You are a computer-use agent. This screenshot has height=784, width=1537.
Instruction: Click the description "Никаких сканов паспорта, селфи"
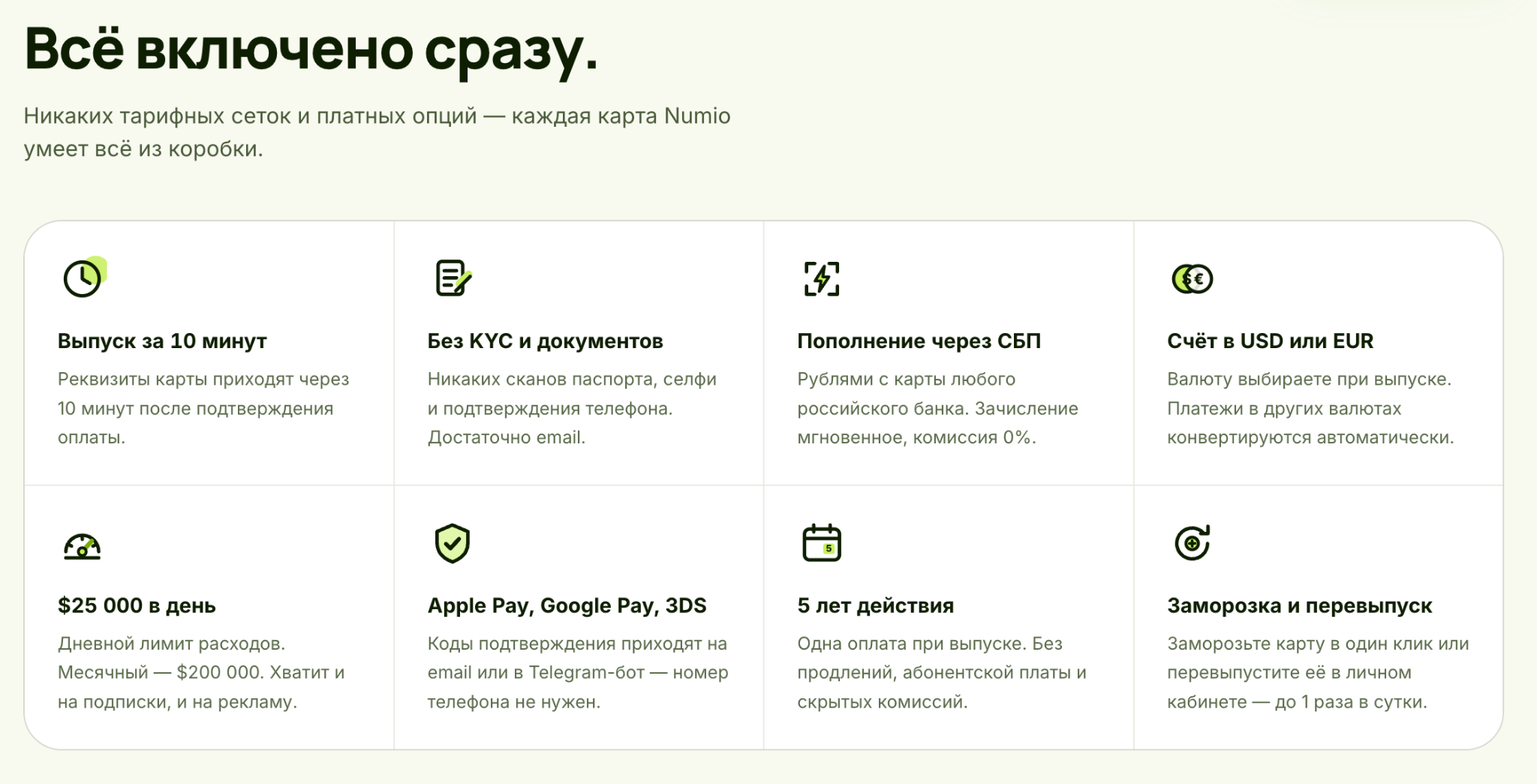coord(572,408)
